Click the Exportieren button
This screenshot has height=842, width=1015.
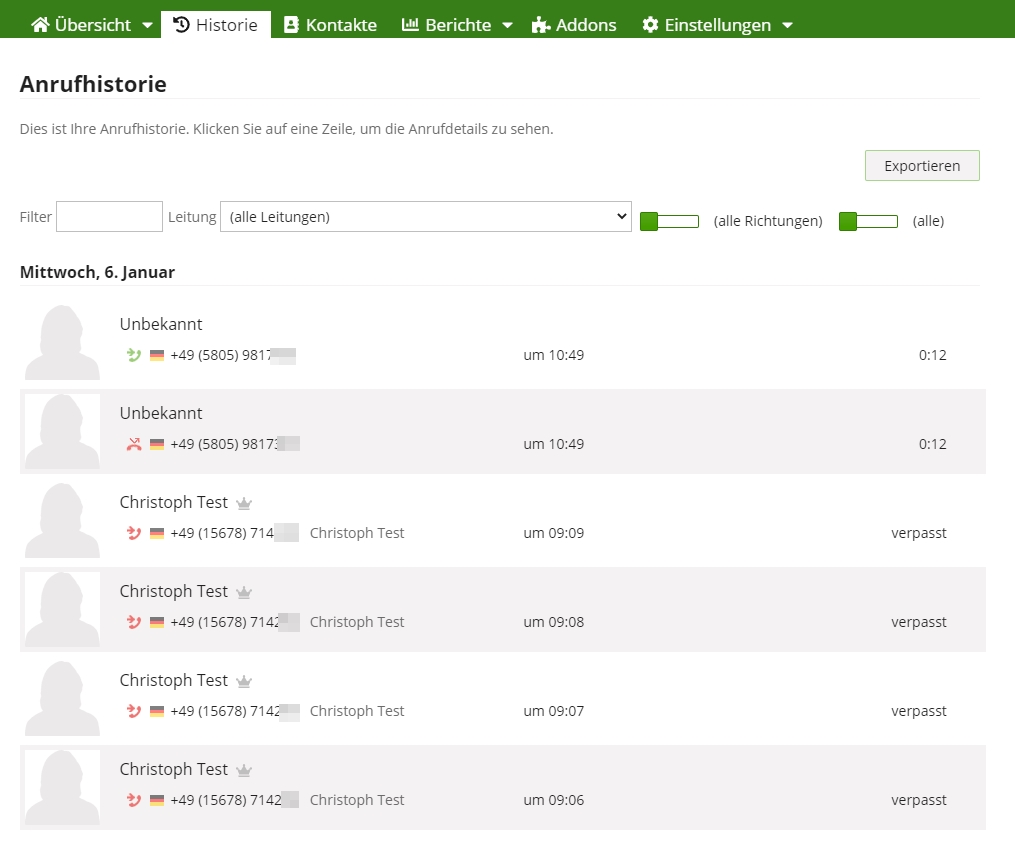(x=921, y=166)
